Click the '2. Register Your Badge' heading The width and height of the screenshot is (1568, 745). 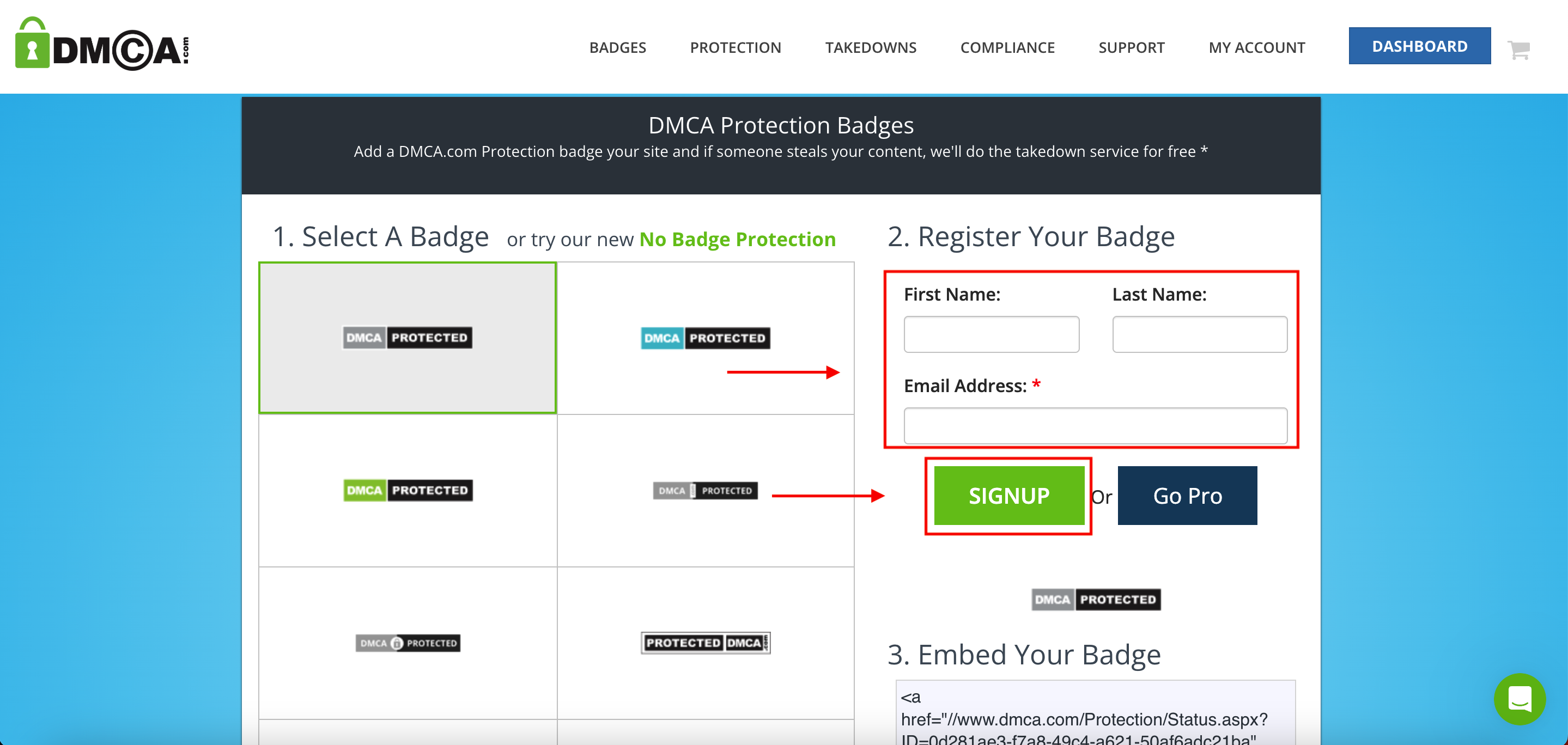[1030, 236]
